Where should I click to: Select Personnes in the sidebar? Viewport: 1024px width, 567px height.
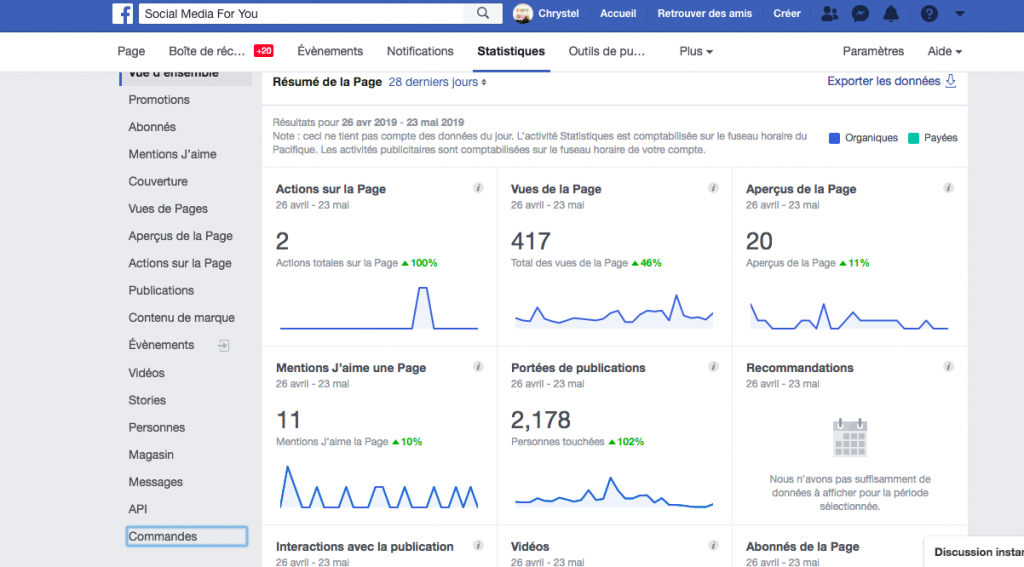157,427
